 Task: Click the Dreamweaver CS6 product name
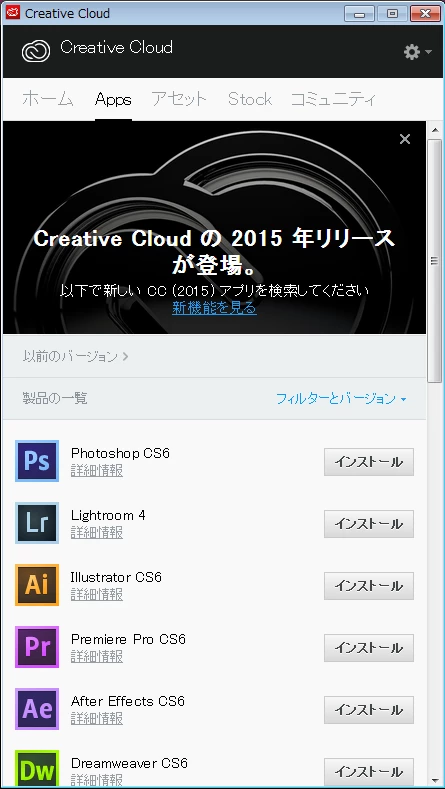tap(129, 763)
